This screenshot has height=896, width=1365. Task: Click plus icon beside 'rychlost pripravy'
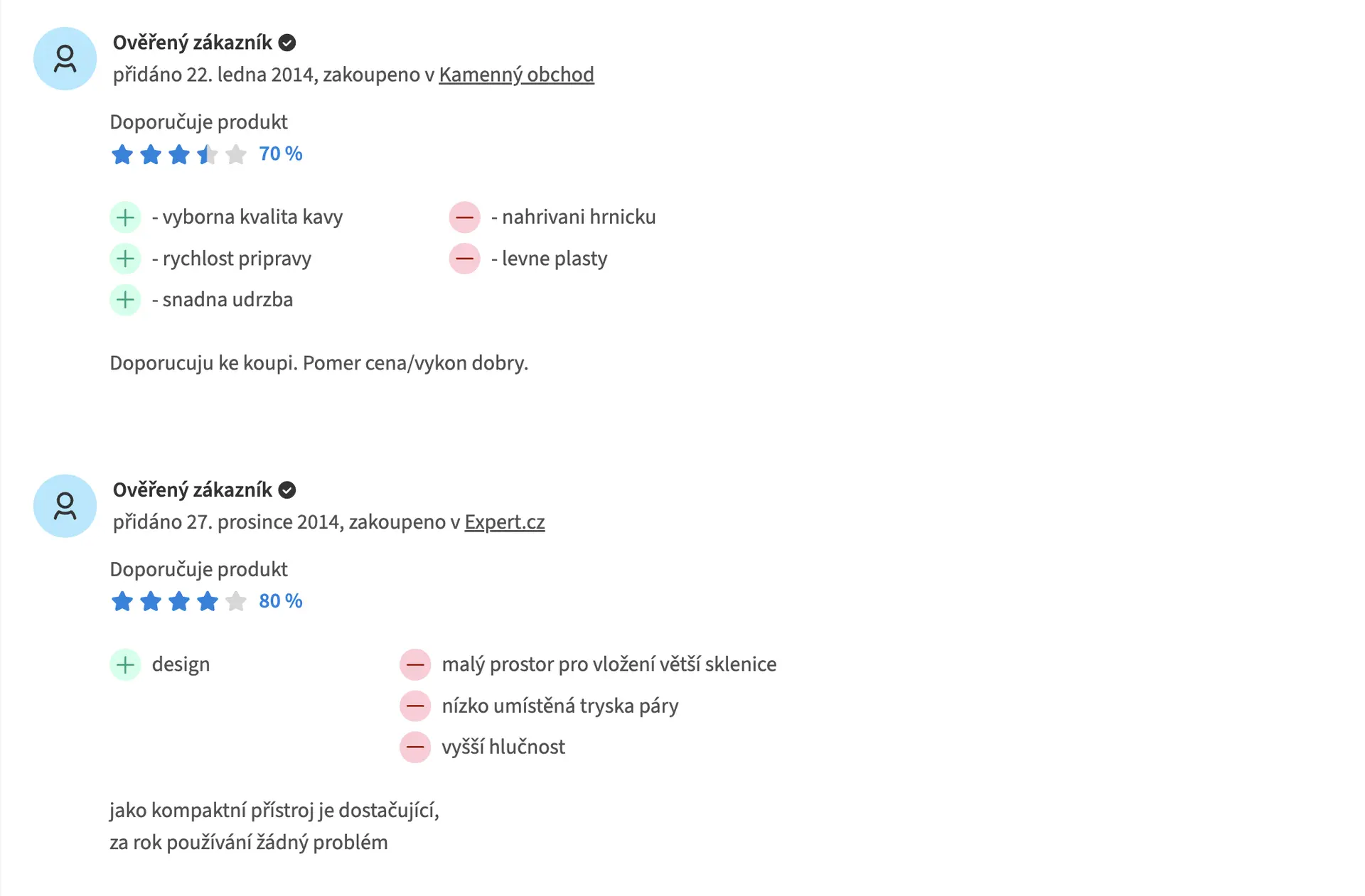point(126,259)
